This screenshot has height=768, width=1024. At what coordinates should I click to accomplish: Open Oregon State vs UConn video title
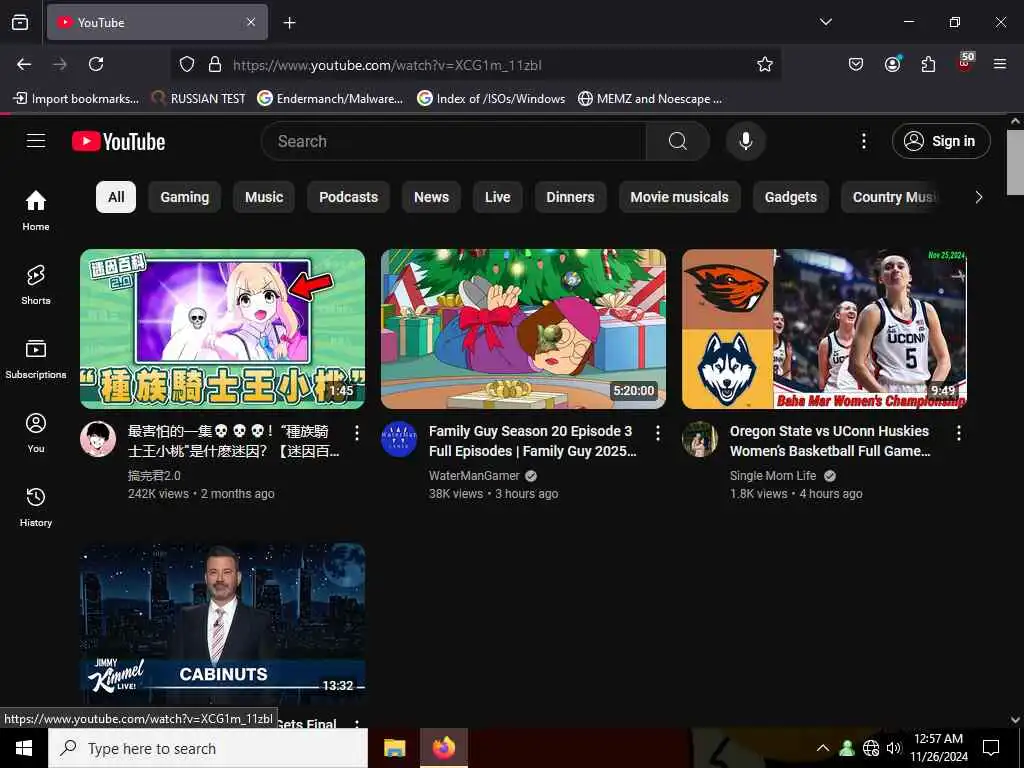(x=830, y=441)
